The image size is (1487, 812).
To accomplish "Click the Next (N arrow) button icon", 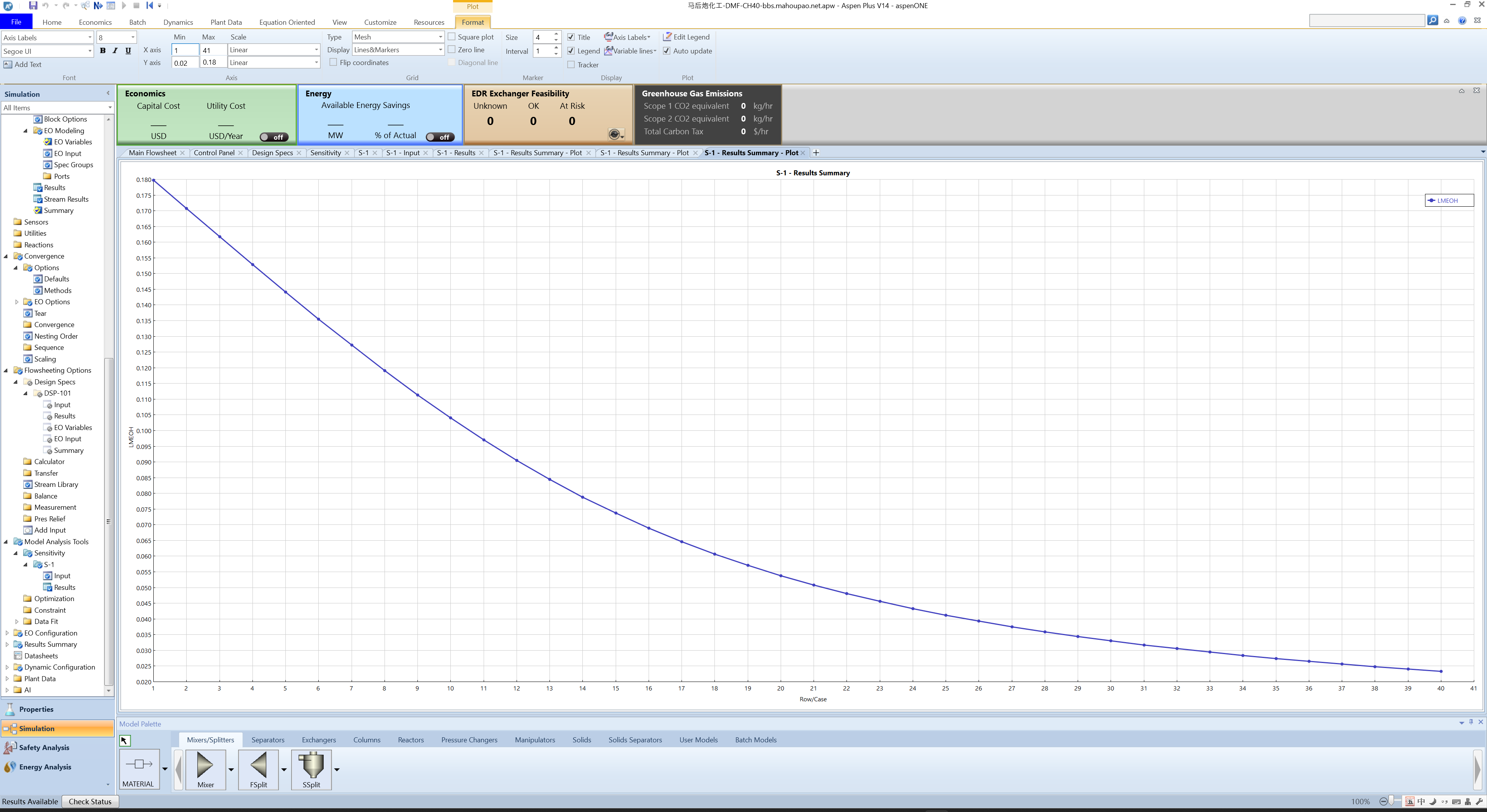I will coord(98,6).
